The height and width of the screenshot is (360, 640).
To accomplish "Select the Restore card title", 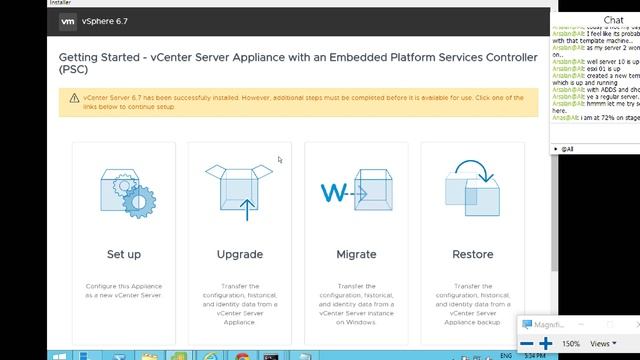I will click(x=473, y=254).
